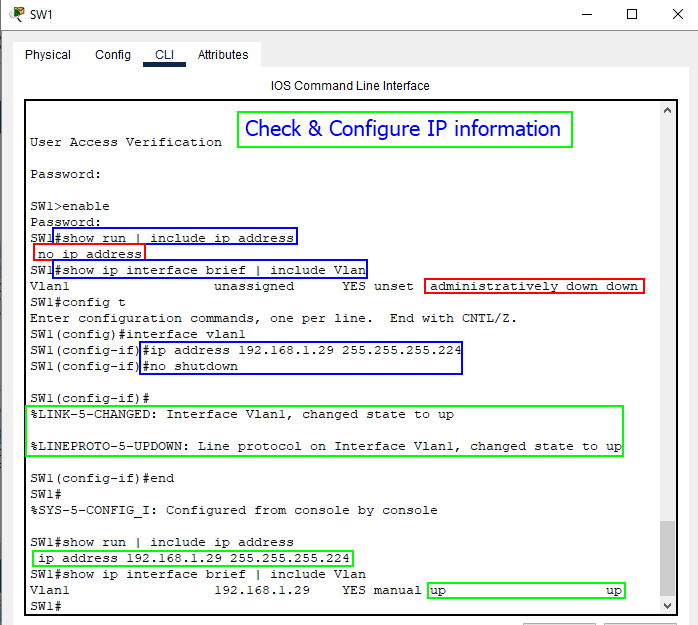Switch to the Config tab
The width and height of the screenshot is (698, 625).
click(113, 55)
